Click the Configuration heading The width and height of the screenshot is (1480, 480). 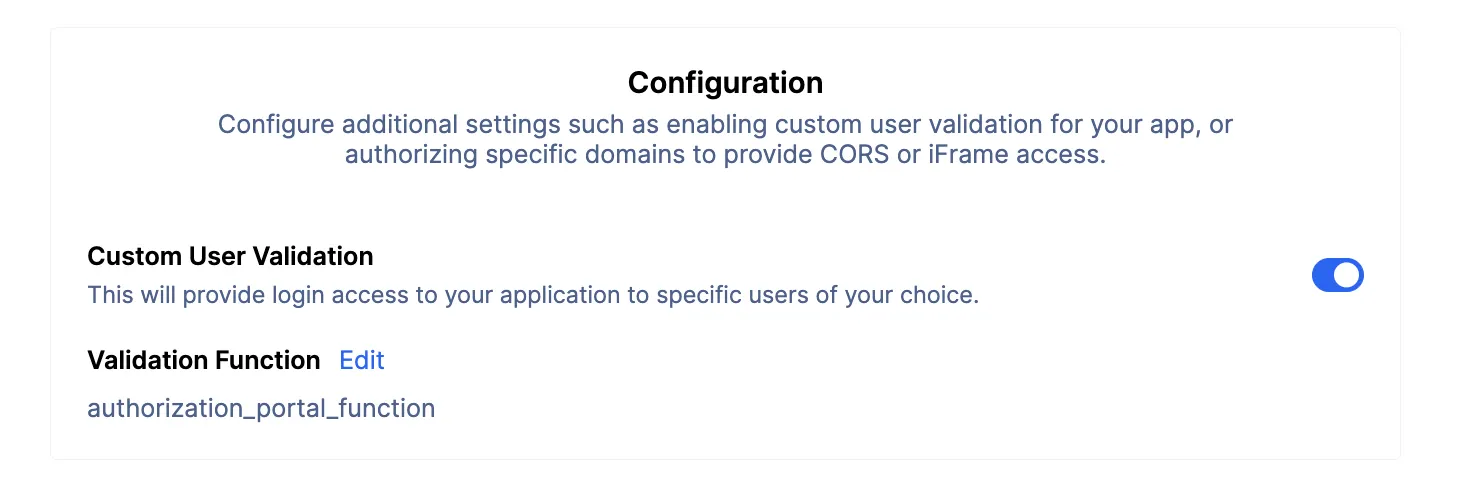point(726,82)
